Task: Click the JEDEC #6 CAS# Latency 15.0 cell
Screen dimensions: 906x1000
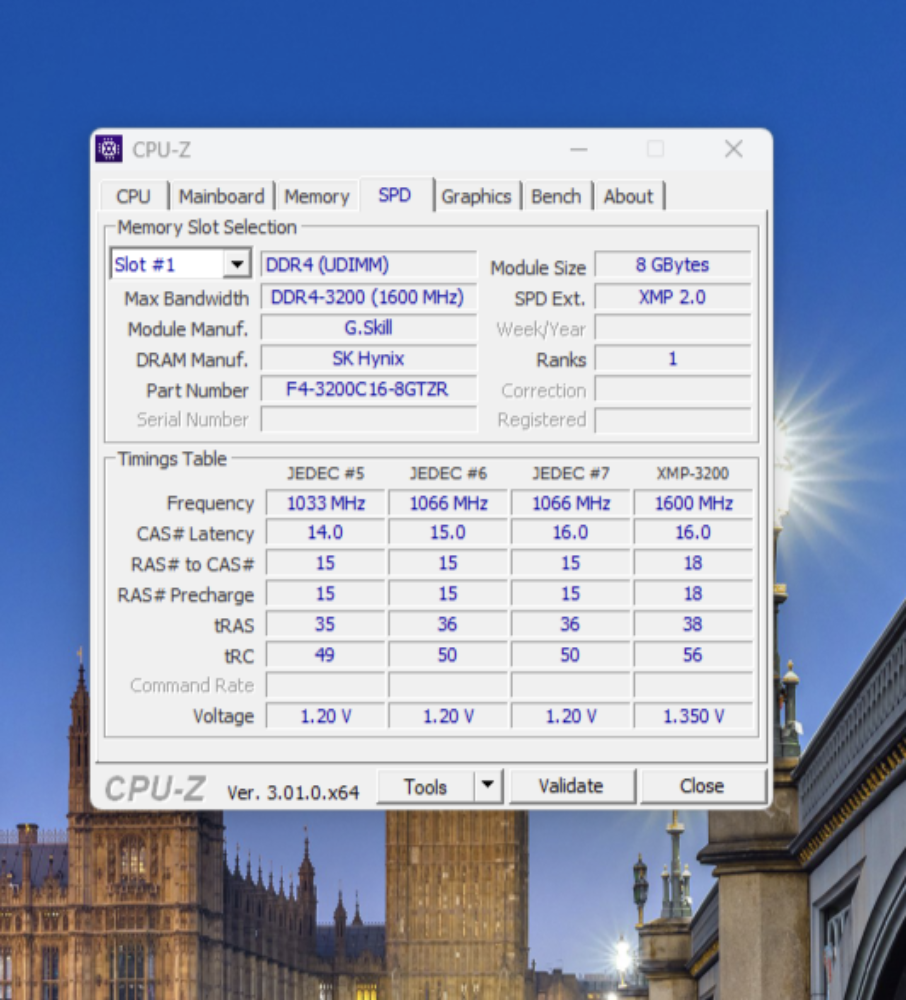Action: click(448, 533)
